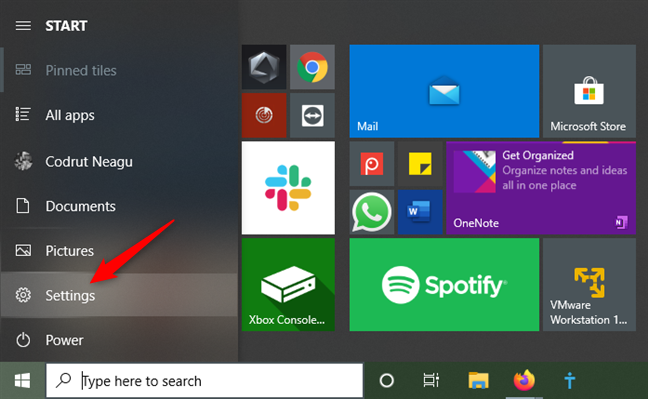The height and width of the screenshot is (399, 648).
Task: Launch the Spotify tile
Action: [444, 284]
